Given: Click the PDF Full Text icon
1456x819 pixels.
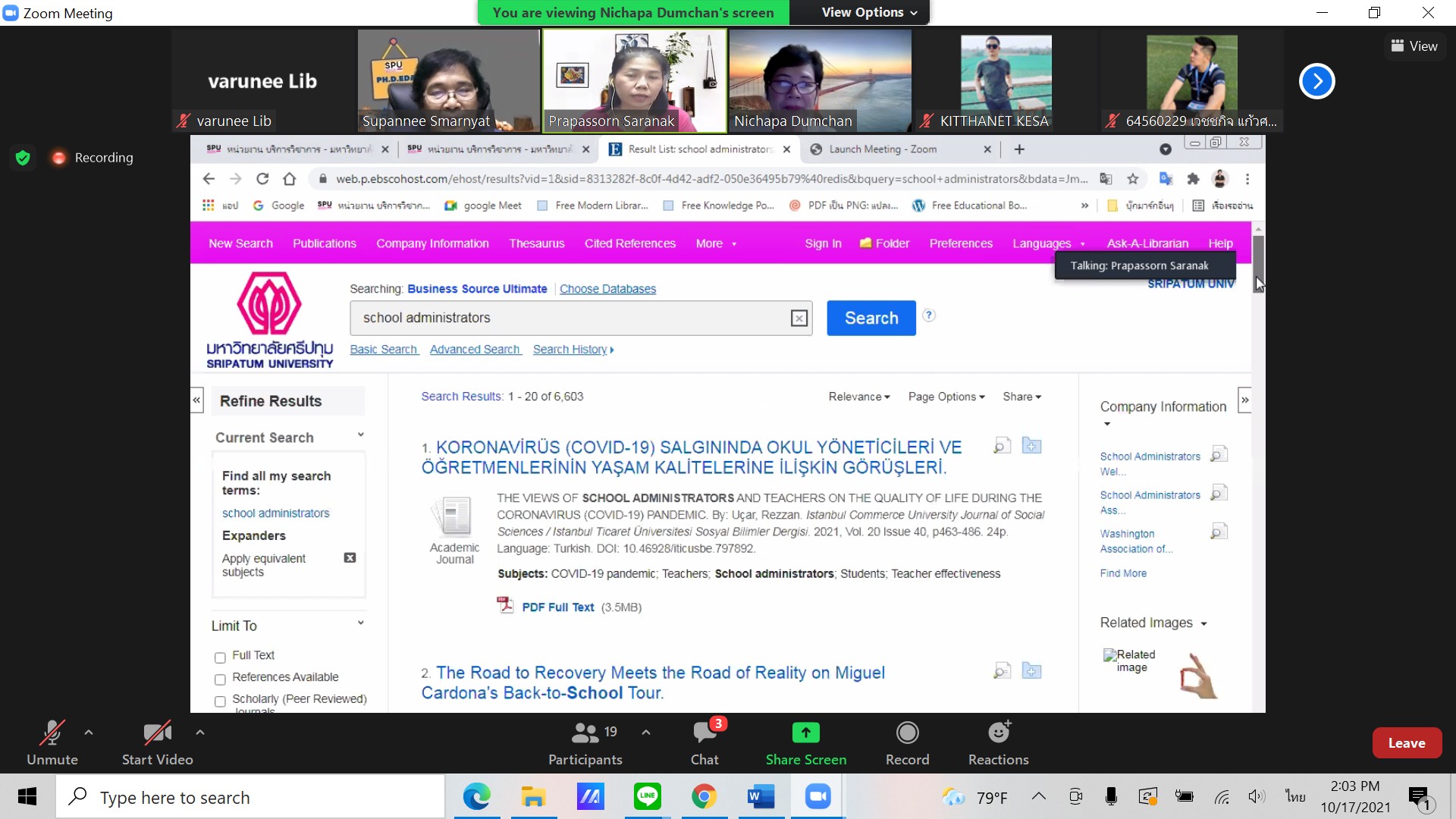Looking at the screenshot, I should coord(505,605).
